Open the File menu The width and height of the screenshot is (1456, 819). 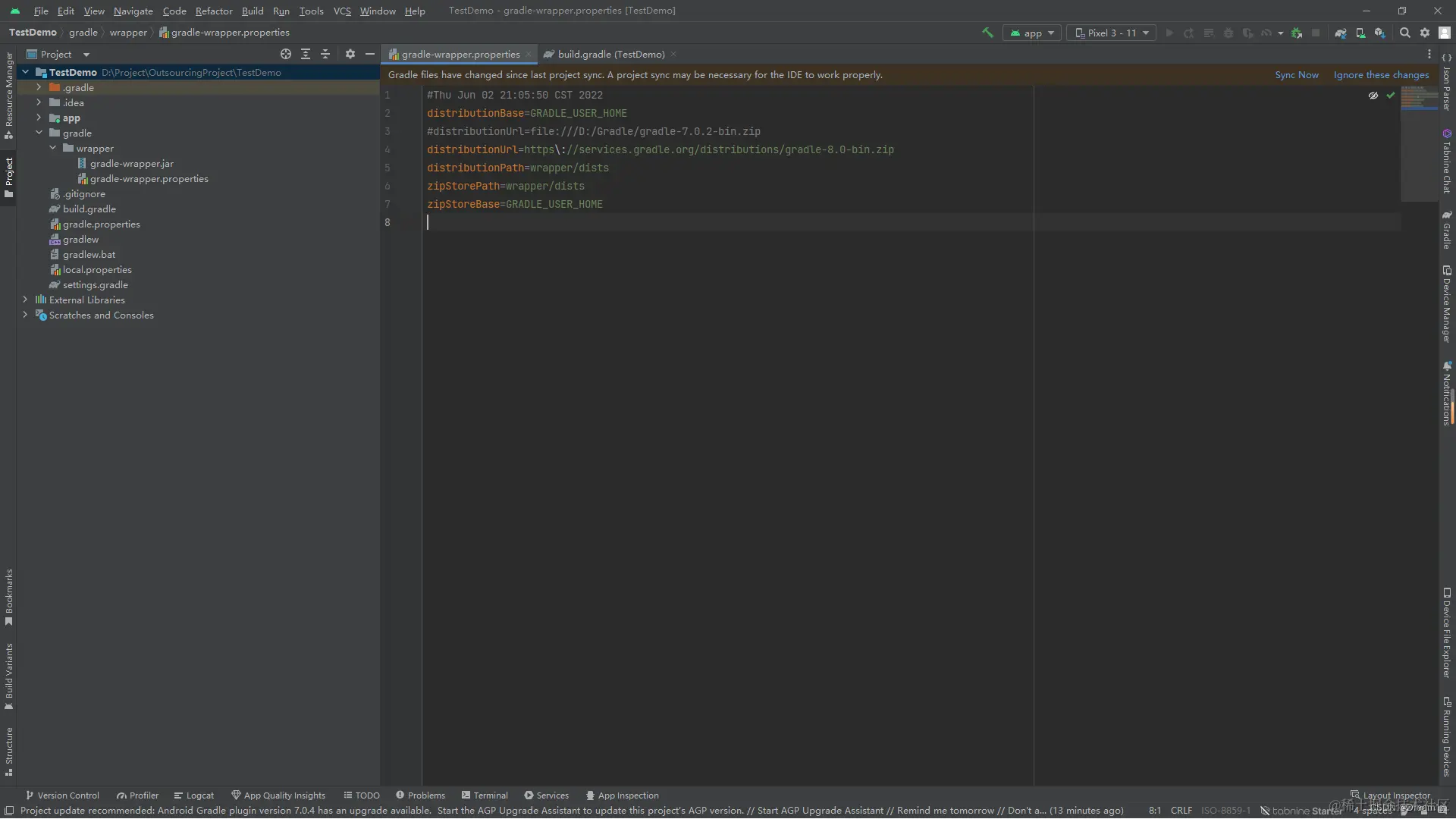41,11
